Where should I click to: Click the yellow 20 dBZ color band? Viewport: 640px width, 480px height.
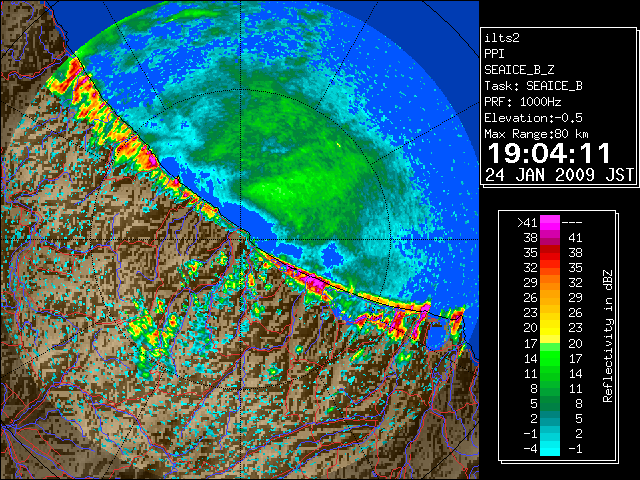550,328
